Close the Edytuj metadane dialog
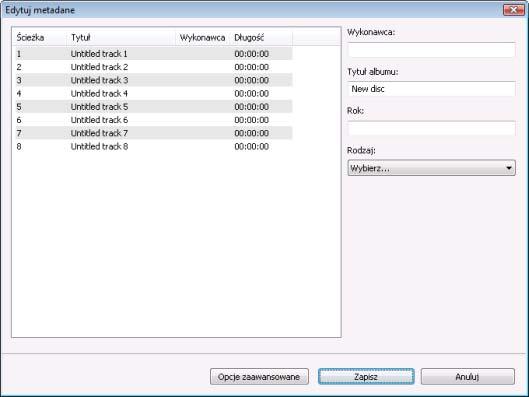Screen dimensions: 529x397 tap(513, 10)
